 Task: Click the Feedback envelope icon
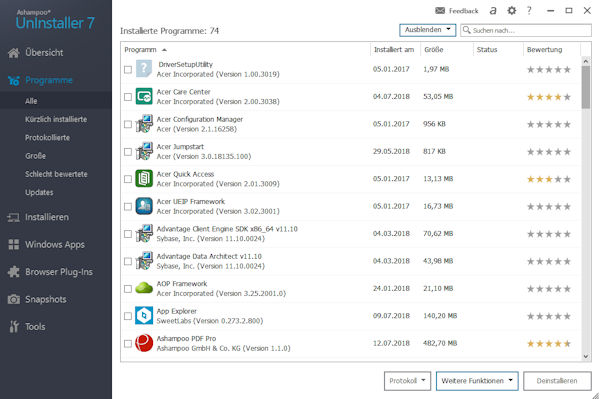coord(440,11)
